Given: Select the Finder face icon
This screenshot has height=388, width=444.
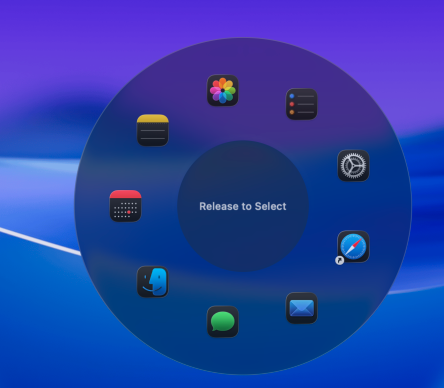Looking at the screenshot, I should pyautogui.click(x=153, y=282).
